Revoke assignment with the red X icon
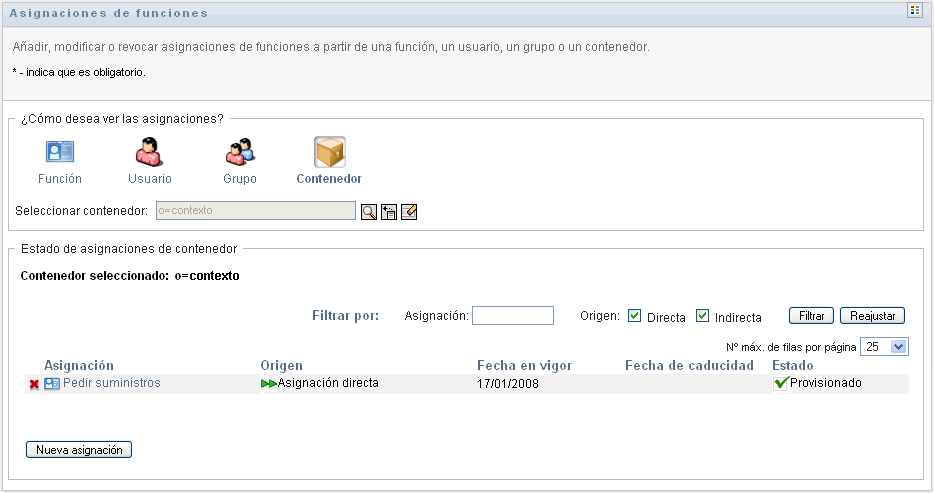 pos(34,384)
